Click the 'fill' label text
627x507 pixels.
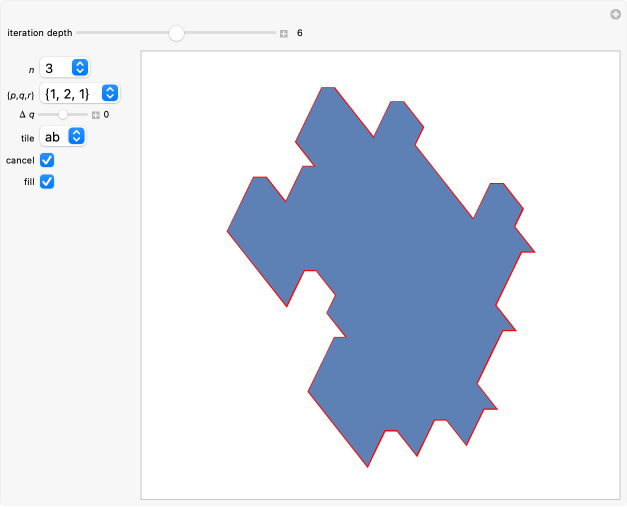(29, 182)
